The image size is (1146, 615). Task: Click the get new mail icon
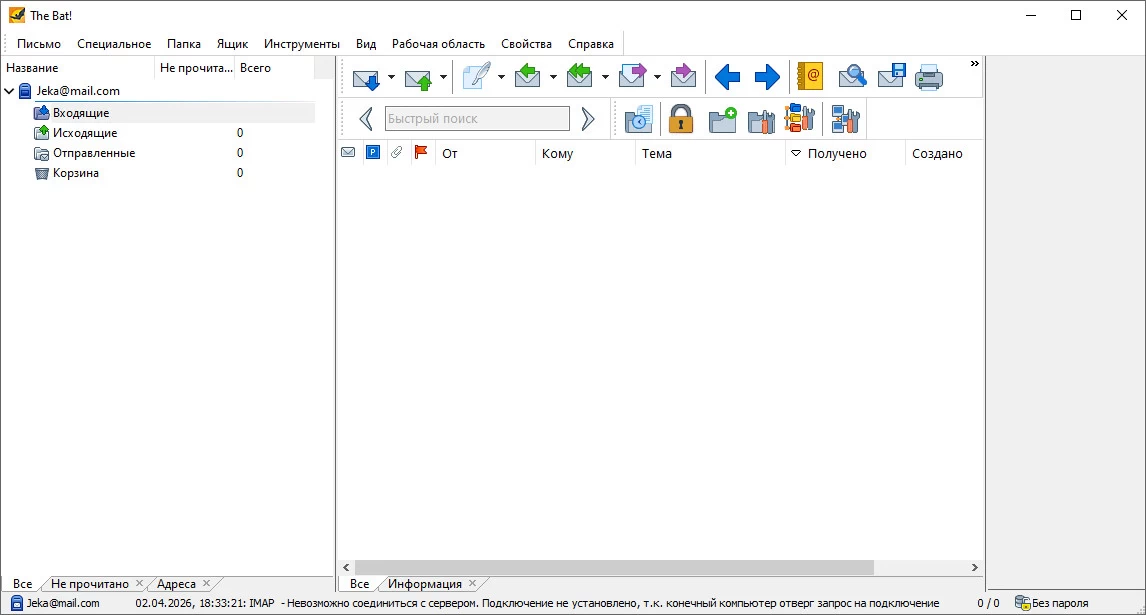pos(366,77)
